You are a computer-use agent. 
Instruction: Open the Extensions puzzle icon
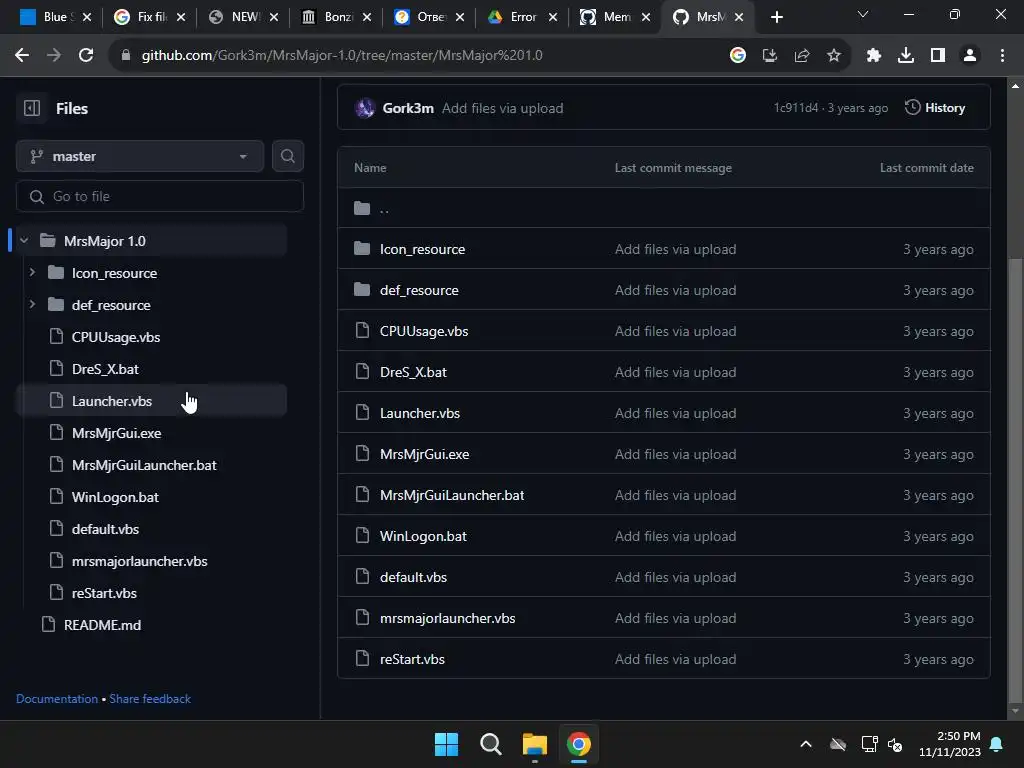point(874,56)
